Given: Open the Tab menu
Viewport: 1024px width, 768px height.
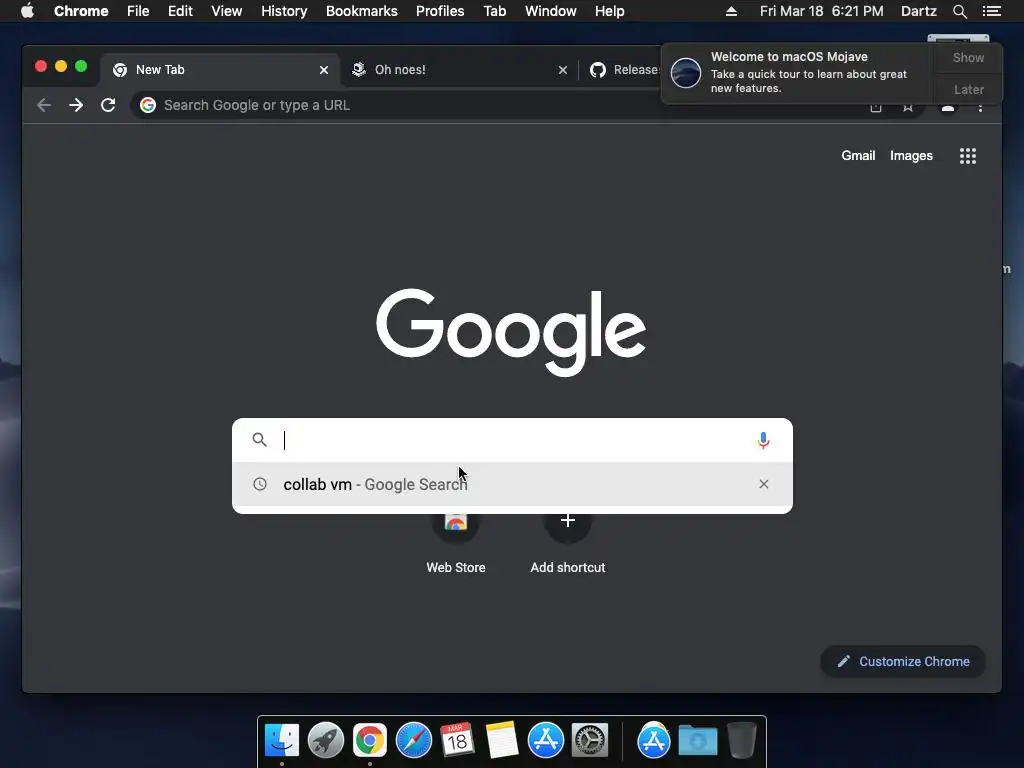Looking at the screenshot, I should pyautogui.click(x=494, y=11).
